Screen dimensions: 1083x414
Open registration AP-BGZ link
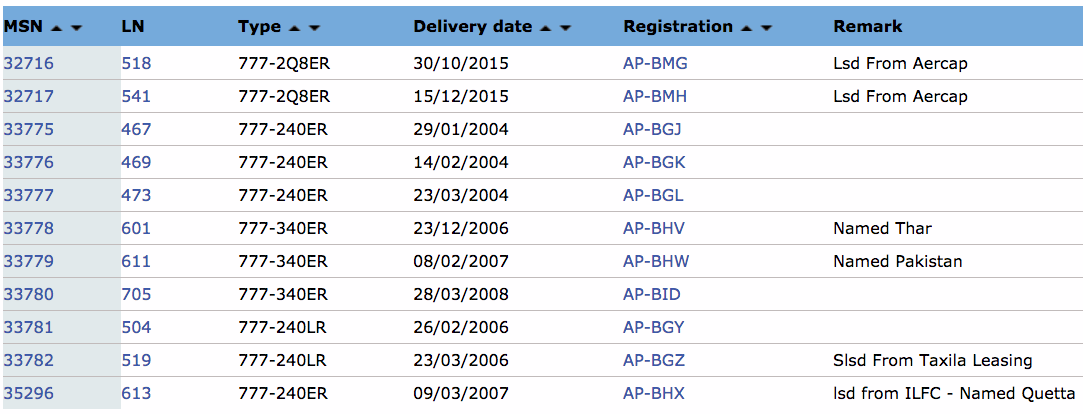point(654,361)
